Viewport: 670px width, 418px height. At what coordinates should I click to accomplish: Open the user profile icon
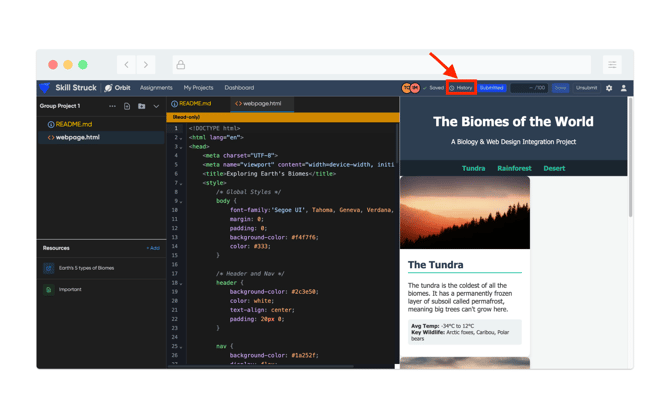point(623,88)
